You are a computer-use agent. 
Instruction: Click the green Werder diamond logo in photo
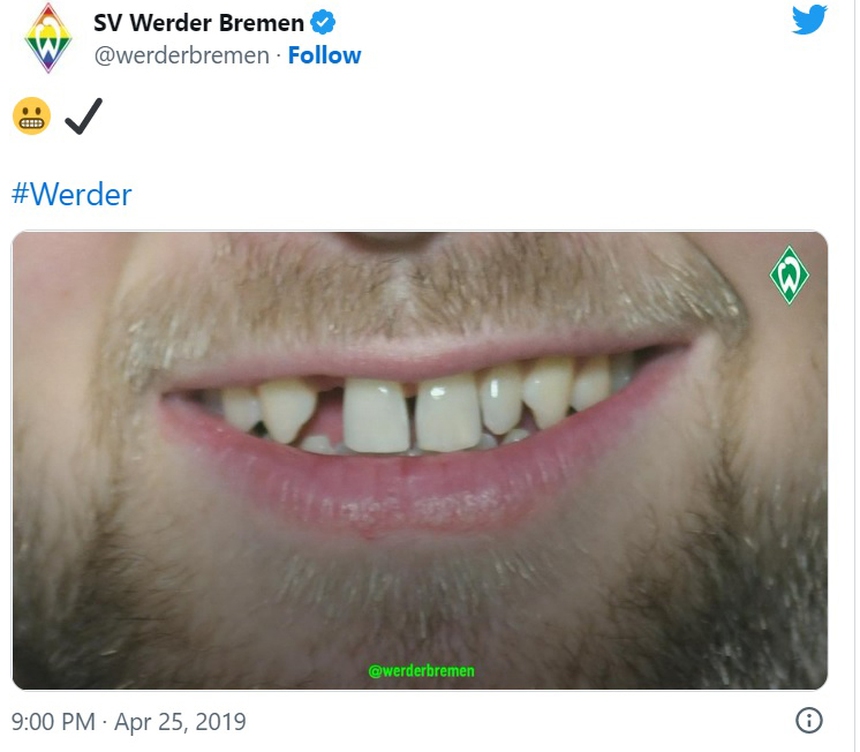tap(789, 274)
